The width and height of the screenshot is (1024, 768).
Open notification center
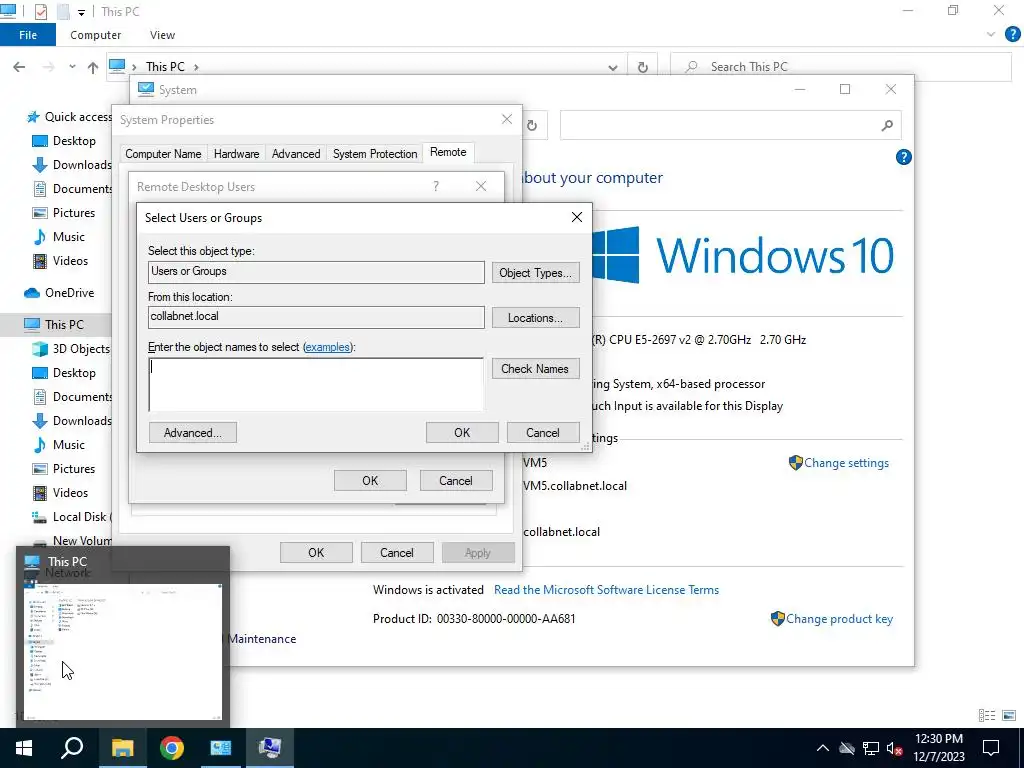click(x=991, y=748)
